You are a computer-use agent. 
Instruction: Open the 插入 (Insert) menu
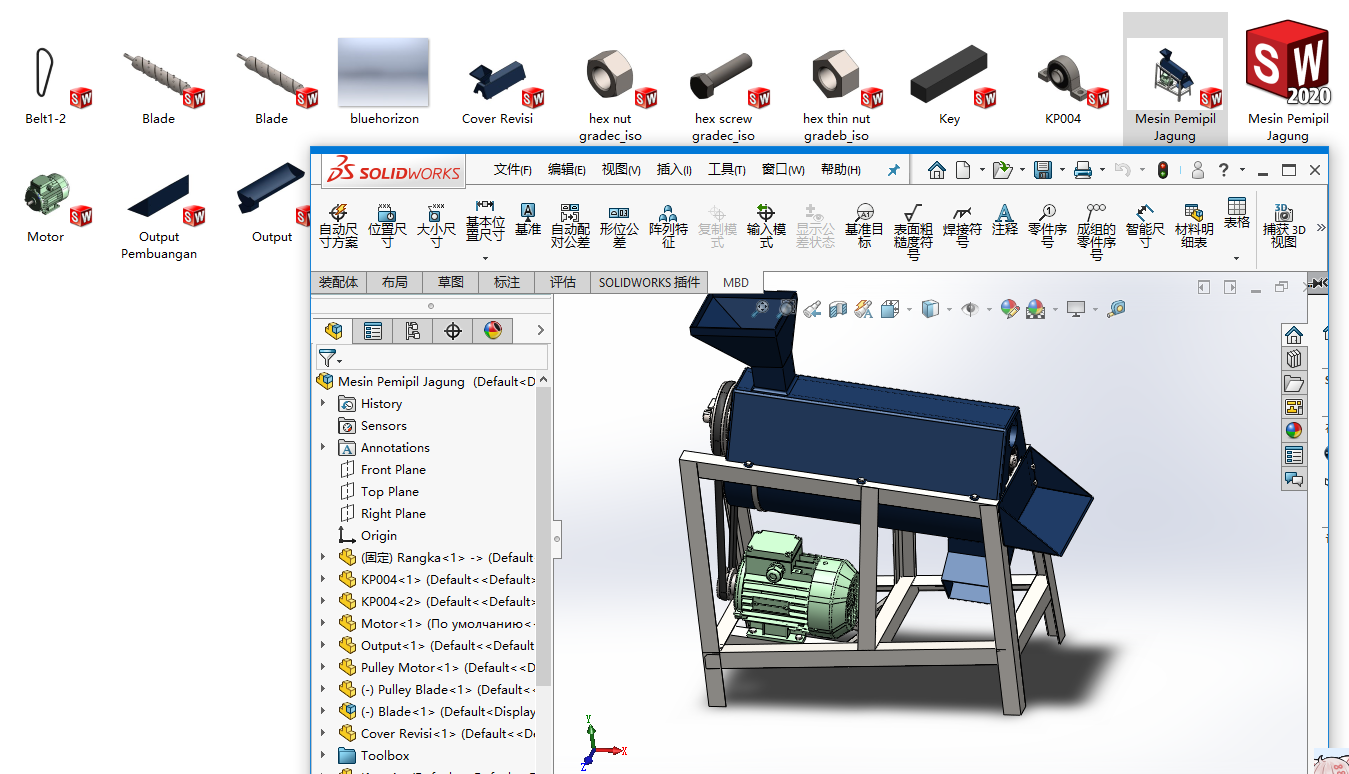(673, 170)
